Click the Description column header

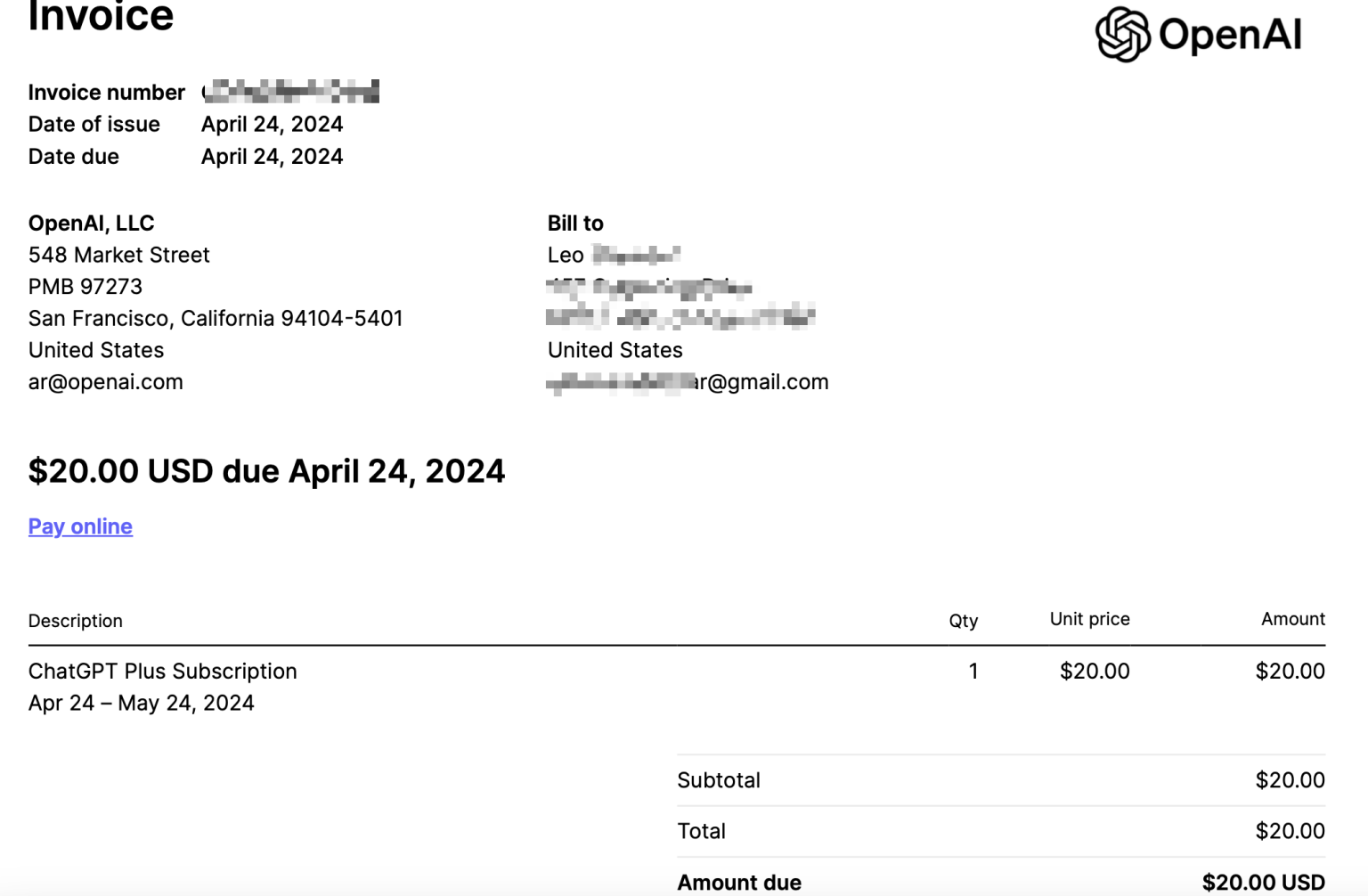tap(76, 621)
